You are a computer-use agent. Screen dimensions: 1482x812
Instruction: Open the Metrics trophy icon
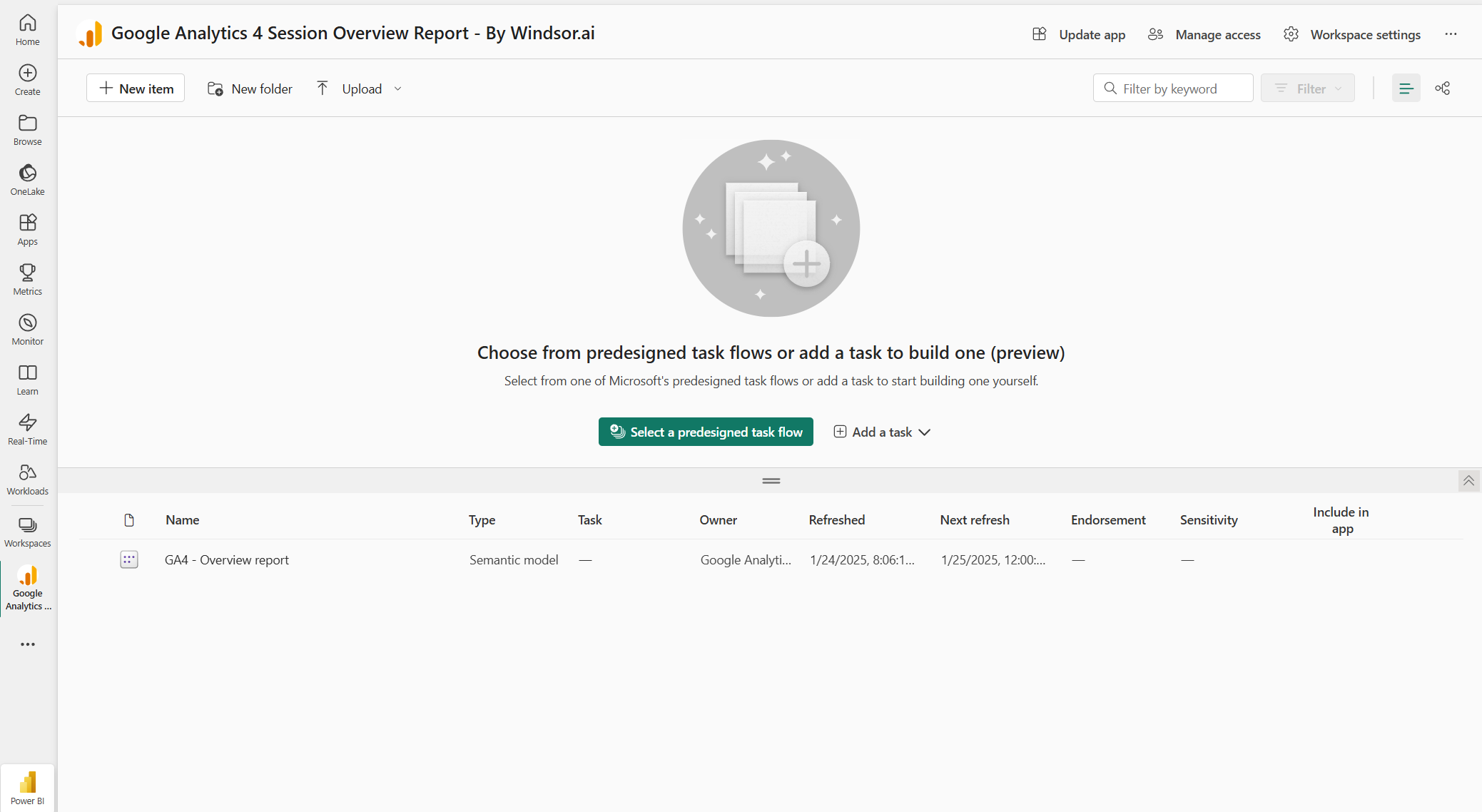pos(27,279)
